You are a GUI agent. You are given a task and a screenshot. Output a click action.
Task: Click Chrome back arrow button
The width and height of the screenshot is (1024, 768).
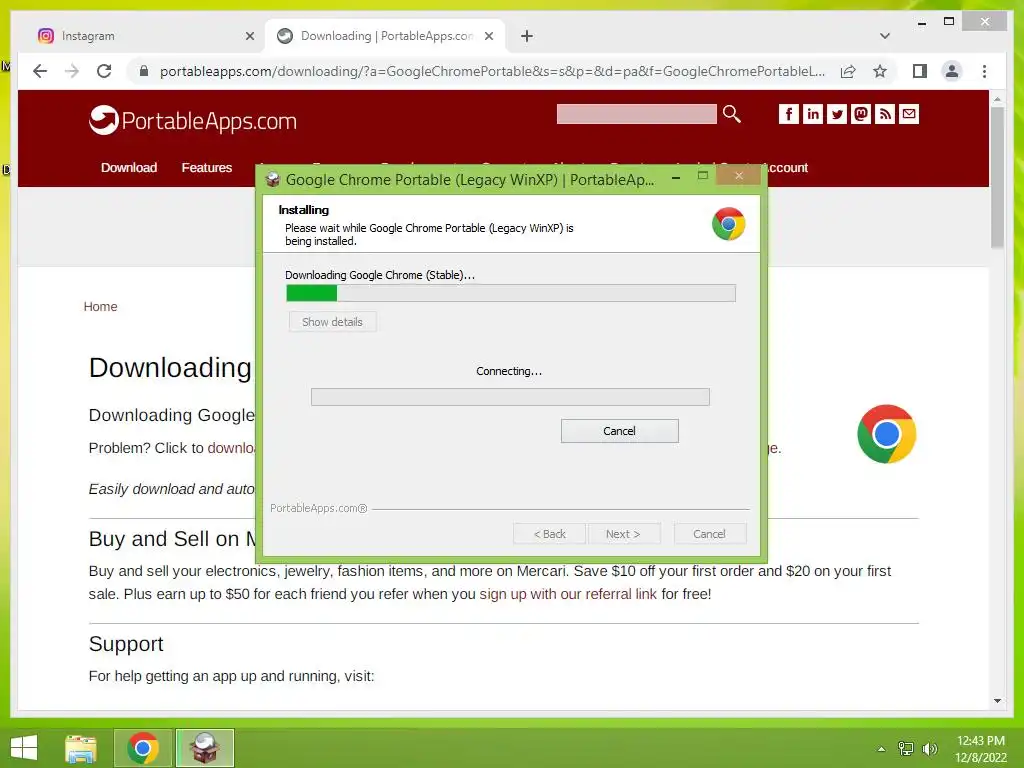point(40,71)
